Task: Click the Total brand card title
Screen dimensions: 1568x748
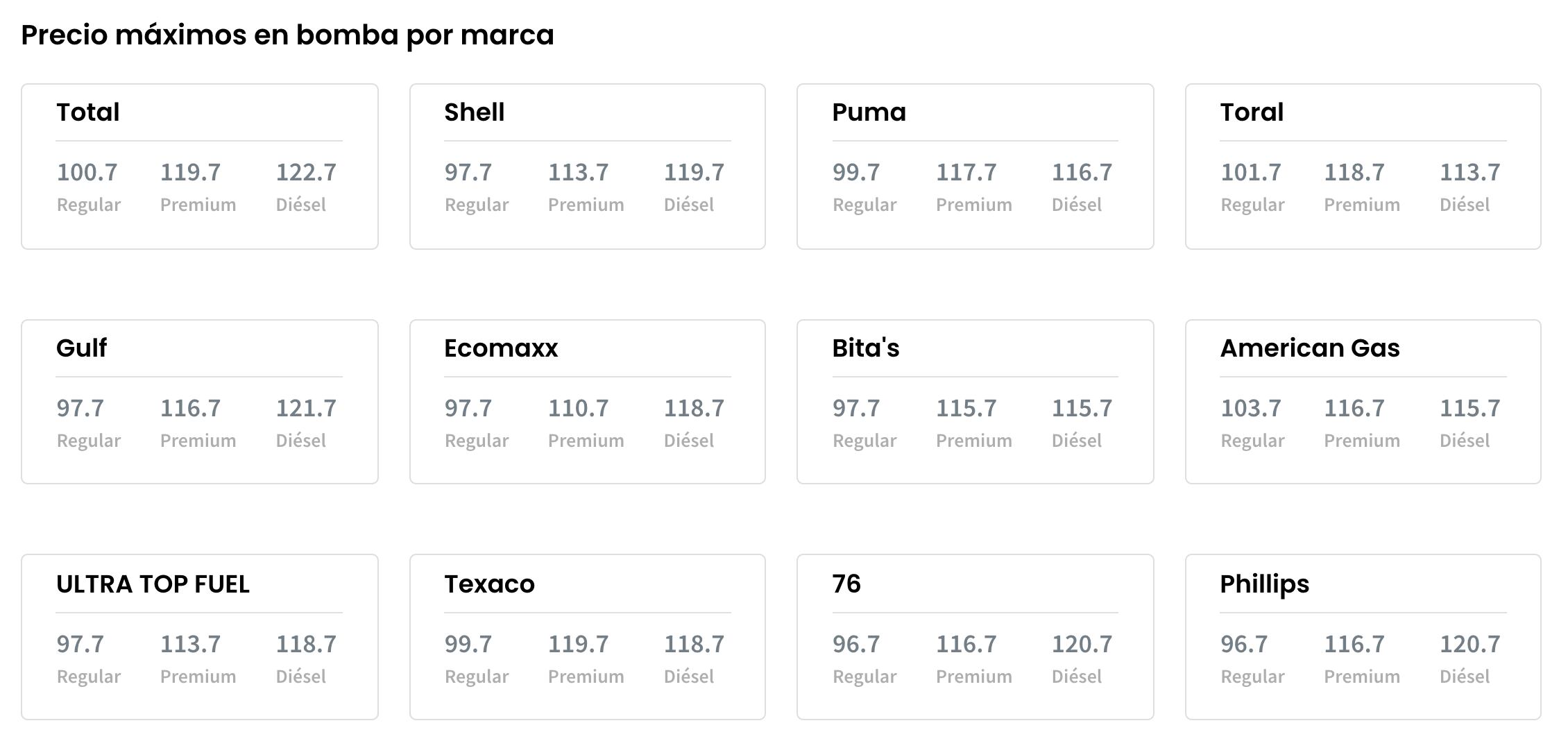Action: (88, 112)
